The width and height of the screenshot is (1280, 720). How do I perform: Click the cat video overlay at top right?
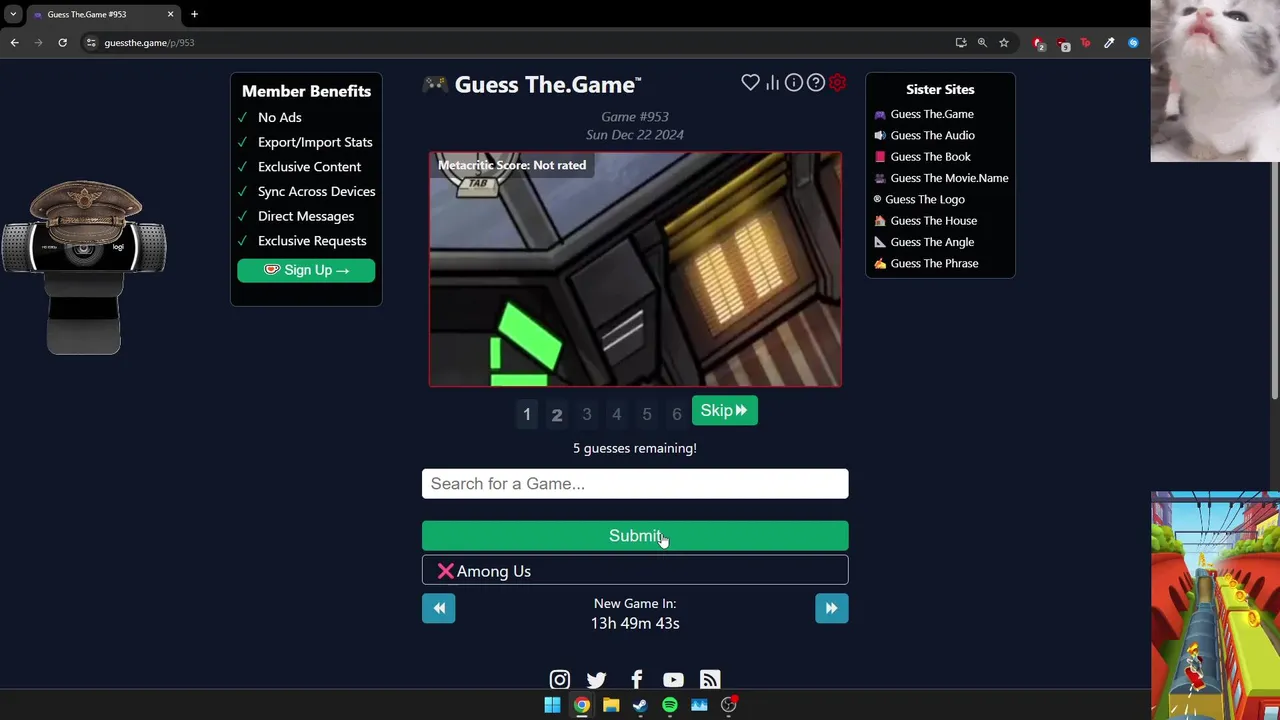(1215, 80)
